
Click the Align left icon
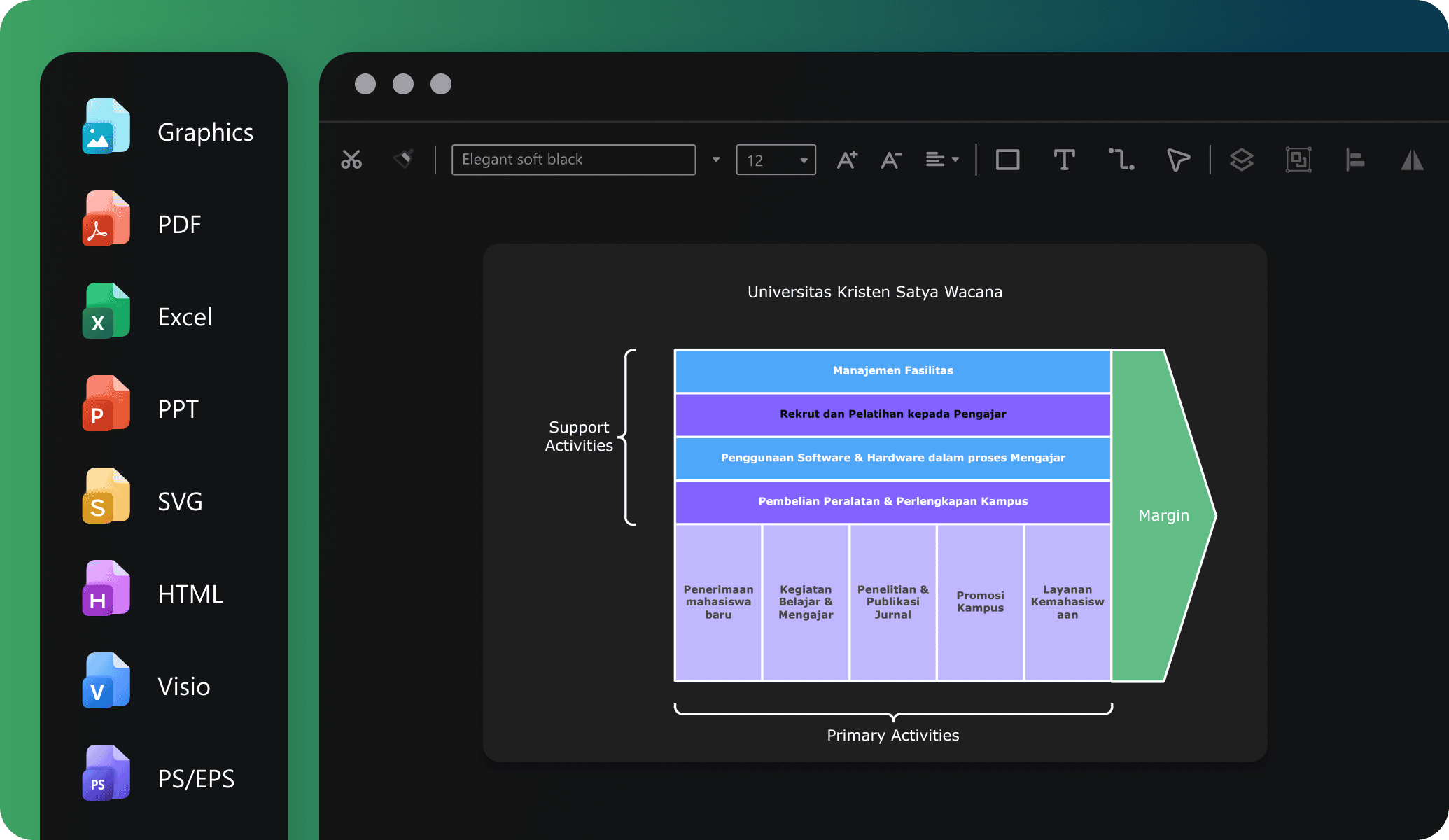[1355, 160]
